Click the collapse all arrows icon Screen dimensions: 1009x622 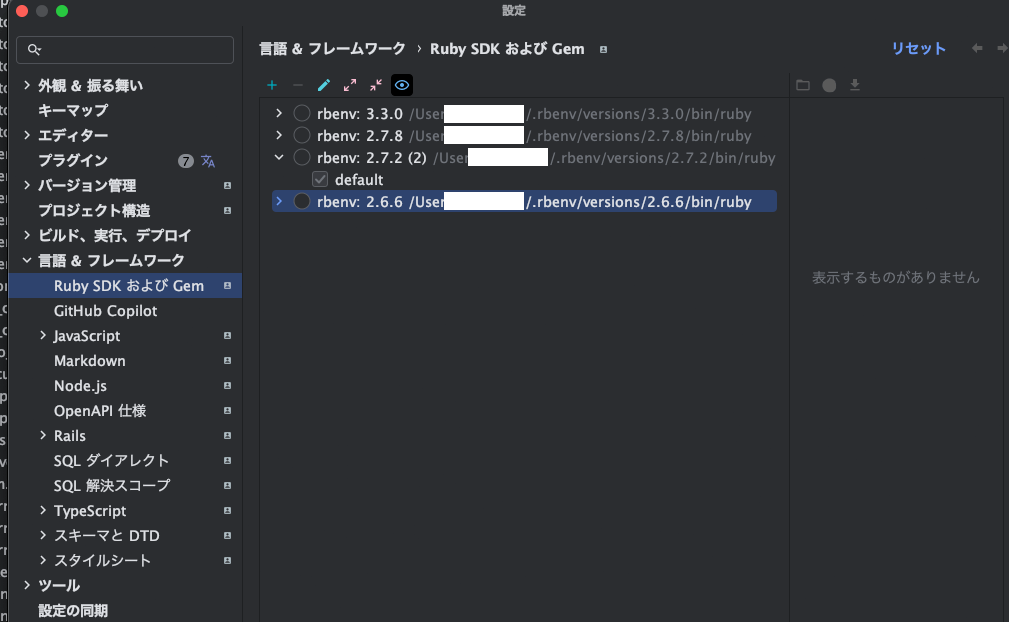[x=376, y=85]
